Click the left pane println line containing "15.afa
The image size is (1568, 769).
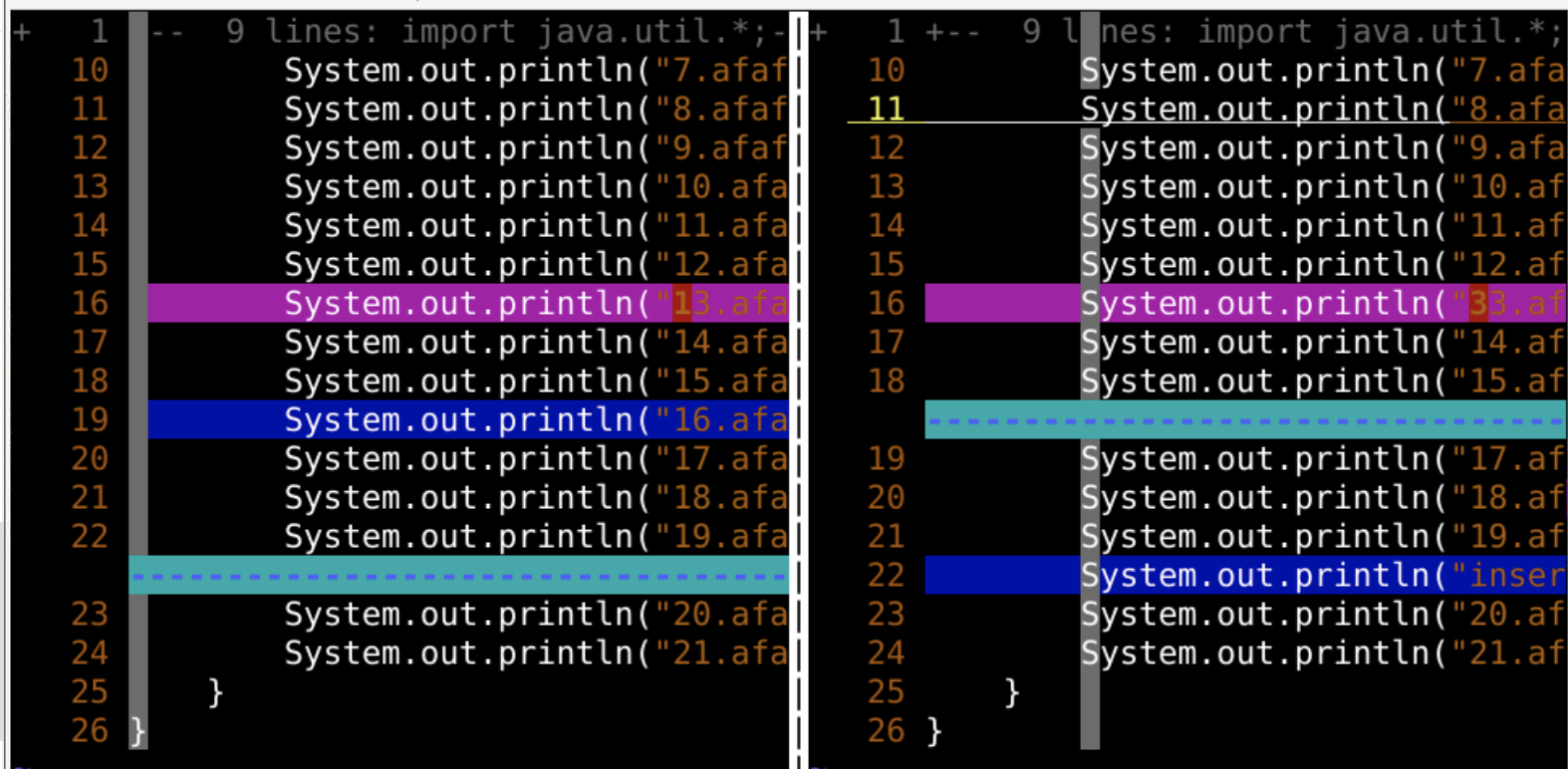[x=536, y=382]
